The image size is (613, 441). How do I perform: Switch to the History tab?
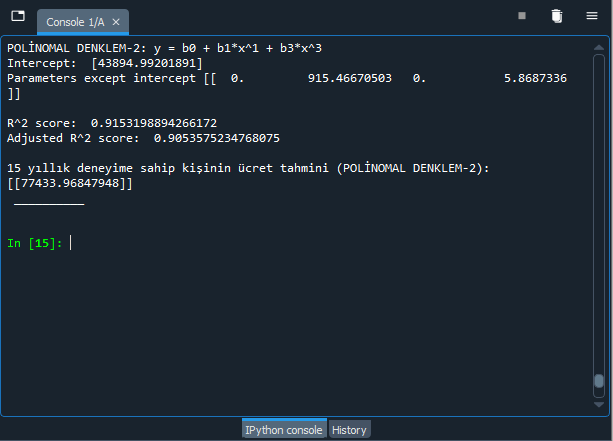349,430
